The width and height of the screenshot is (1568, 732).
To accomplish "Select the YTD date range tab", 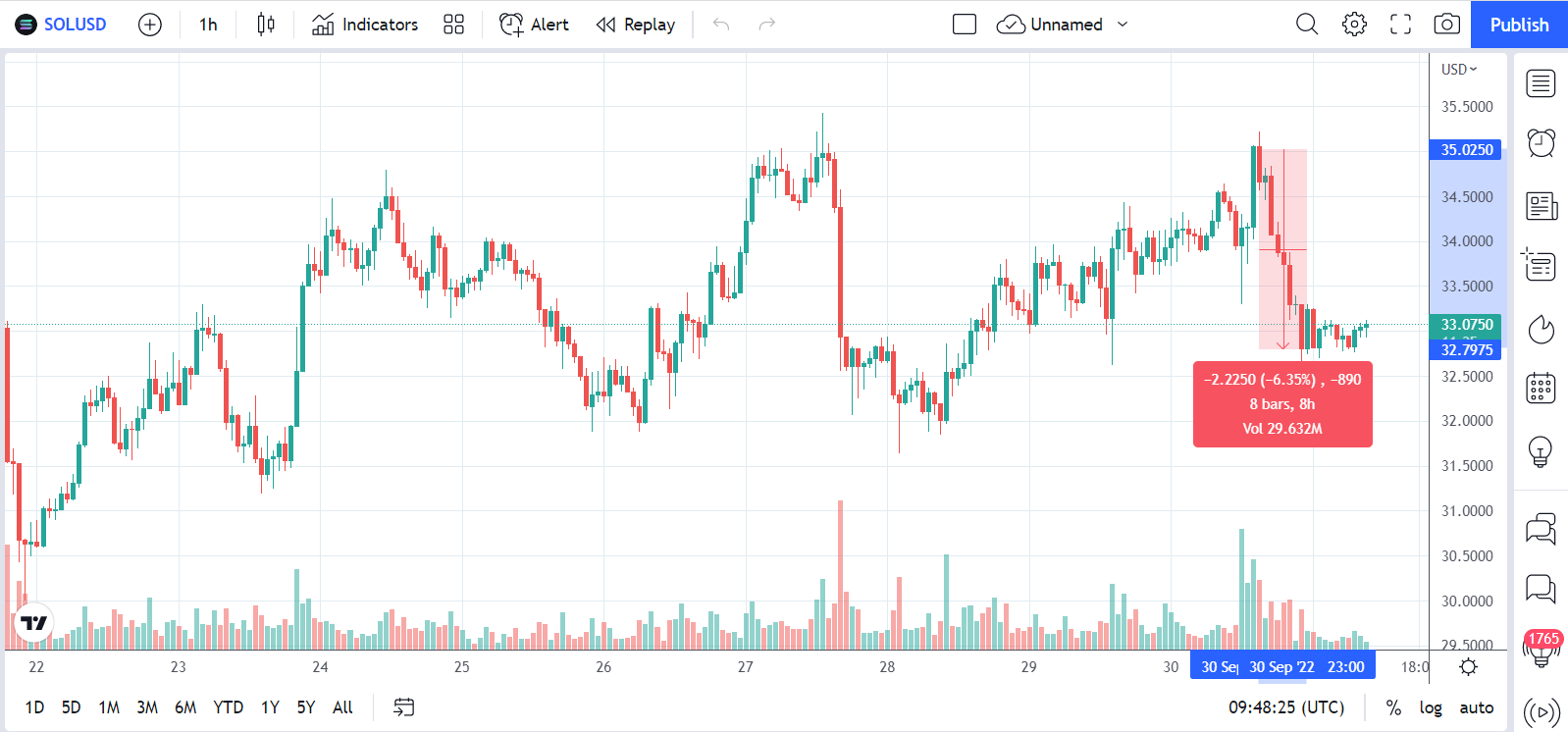I will (228, 707).
